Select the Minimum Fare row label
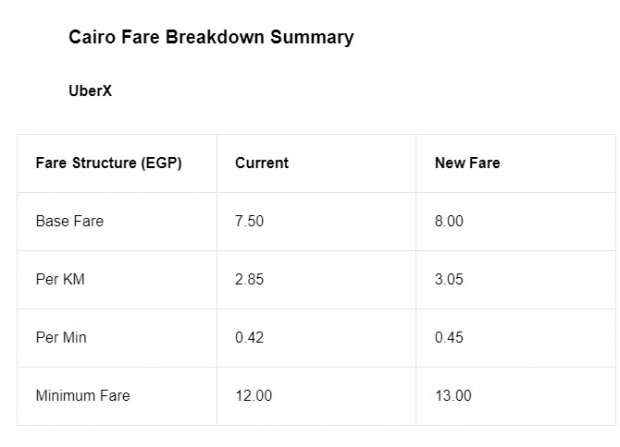Image resolution: width=620 pixels, height=447 pixels. [x=83, y=396]
